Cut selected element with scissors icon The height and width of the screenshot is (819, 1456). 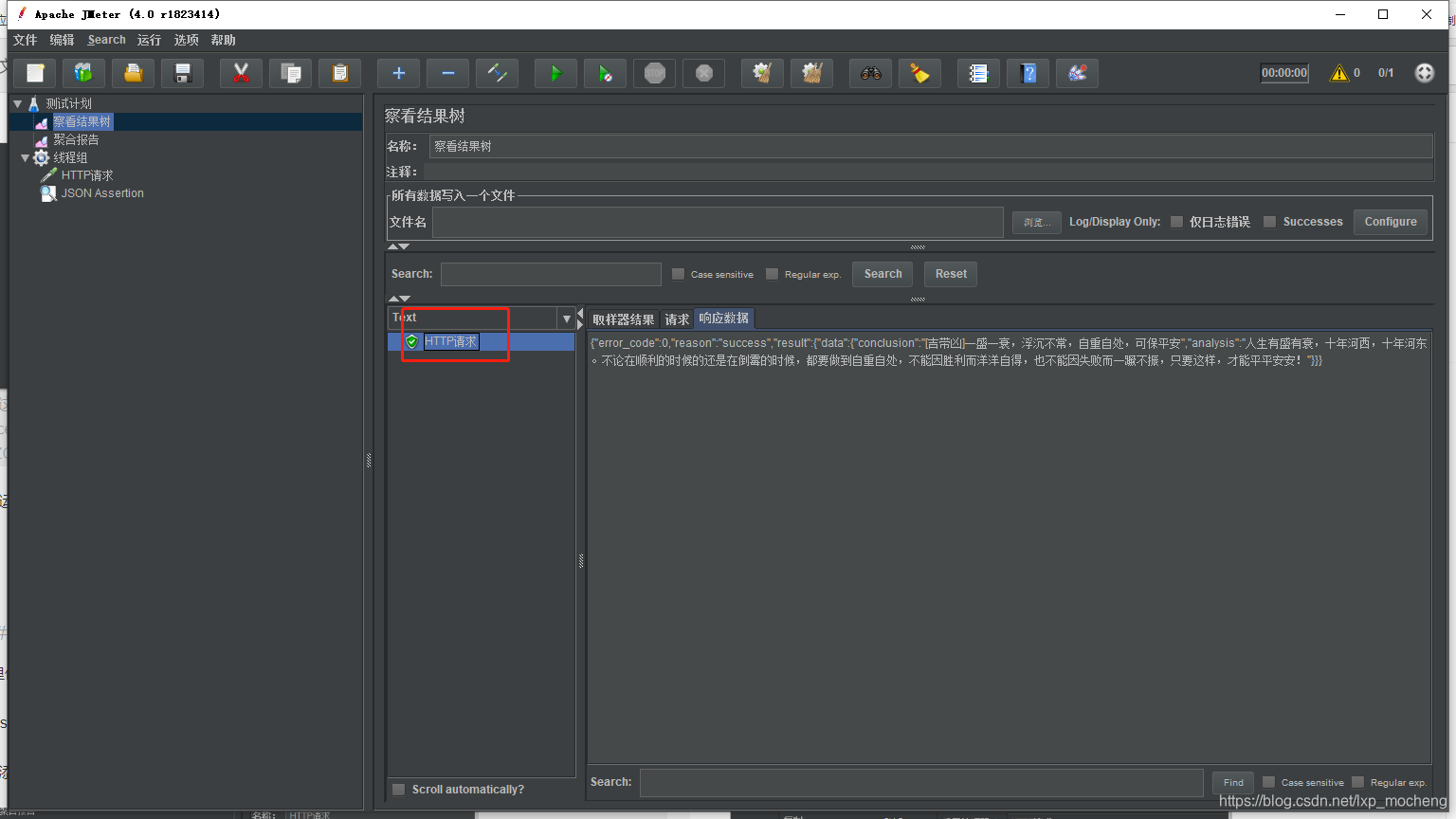[x=241, y=73]
